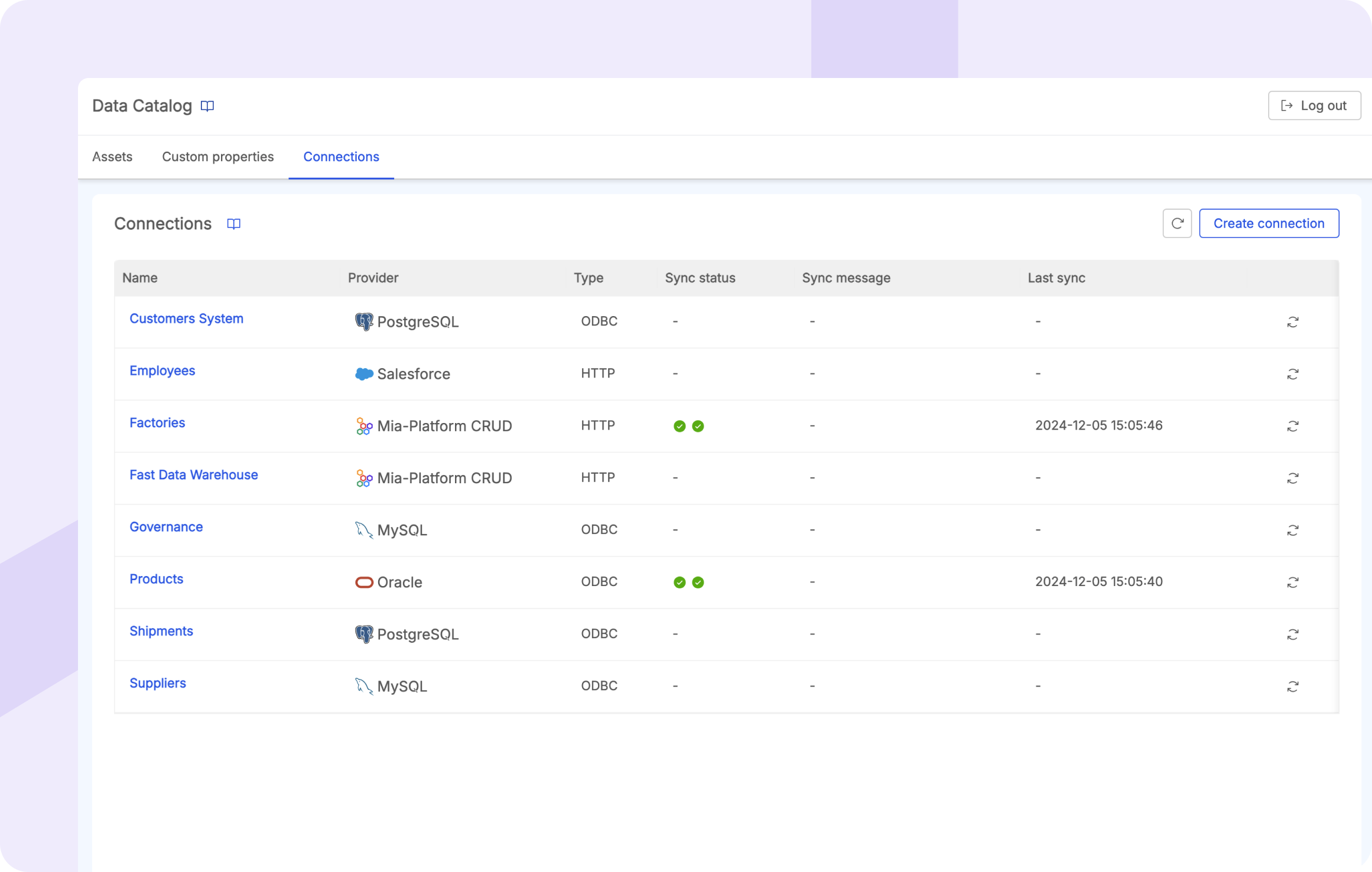Click the green sync status check for Factories

678,425
